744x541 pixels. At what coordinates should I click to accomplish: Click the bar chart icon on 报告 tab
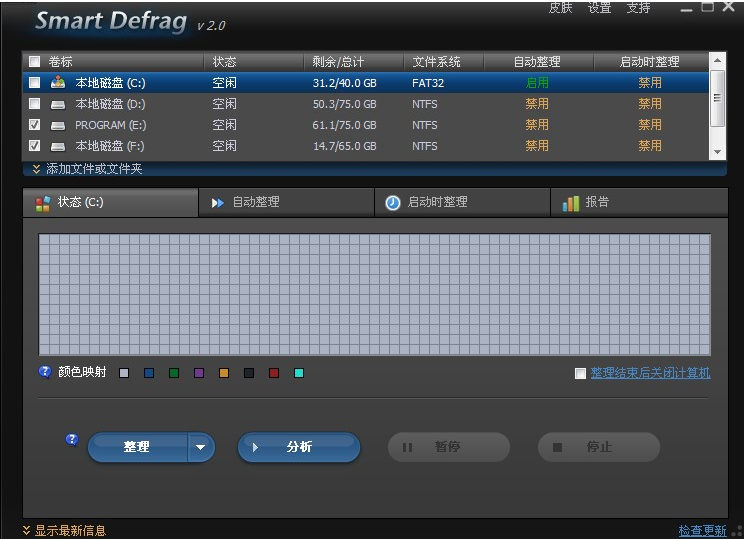571,203
